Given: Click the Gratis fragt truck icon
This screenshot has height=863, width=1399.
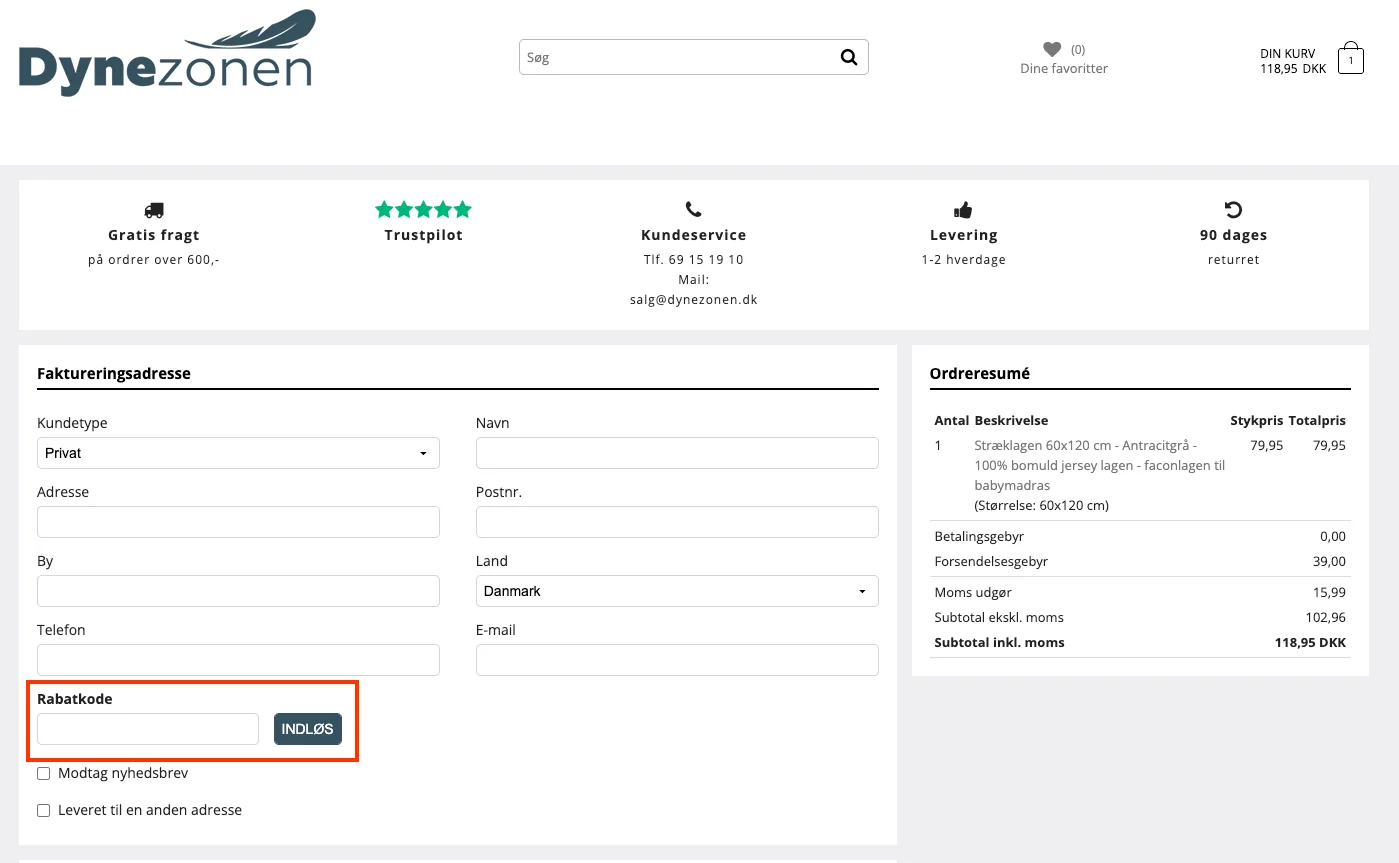Looking at the screenshot, I should [x=153, y=210].
